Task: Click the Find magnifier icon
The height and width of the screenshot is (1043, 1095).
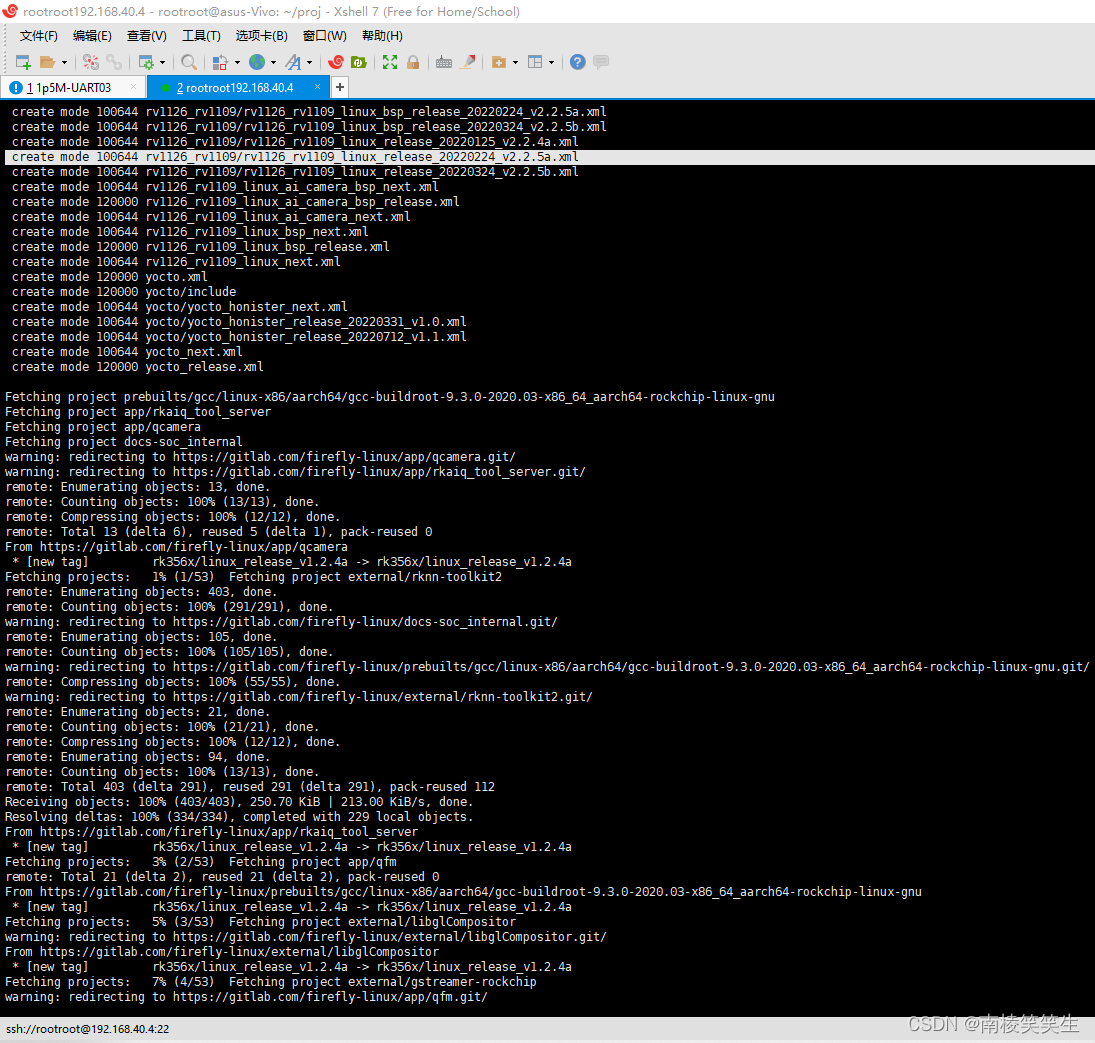Action: coord(189,62)
